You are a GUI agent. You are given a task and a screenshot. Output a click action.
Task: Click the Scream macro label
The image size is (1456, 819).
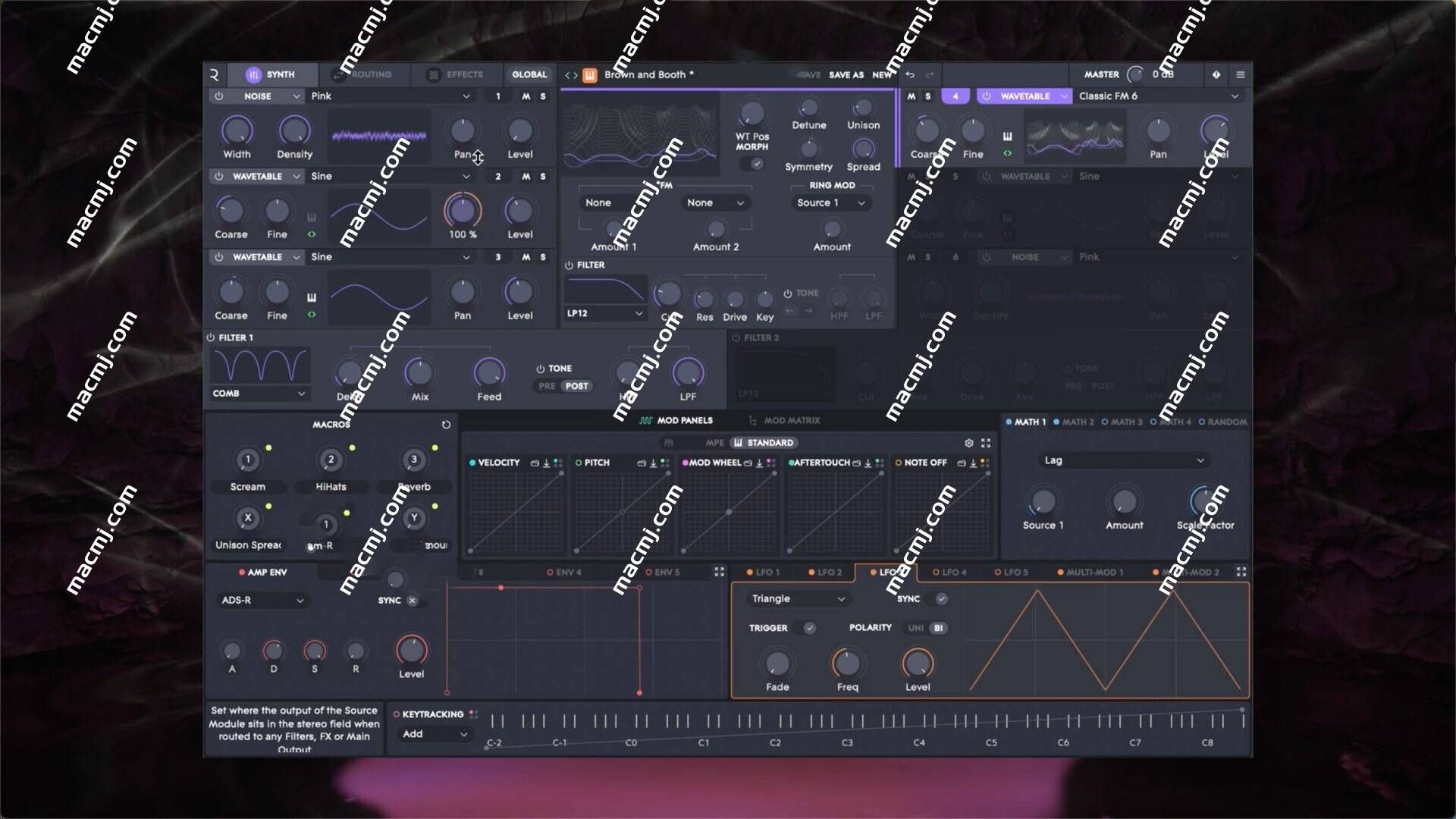pyautogui.click(x=248, y=487)
